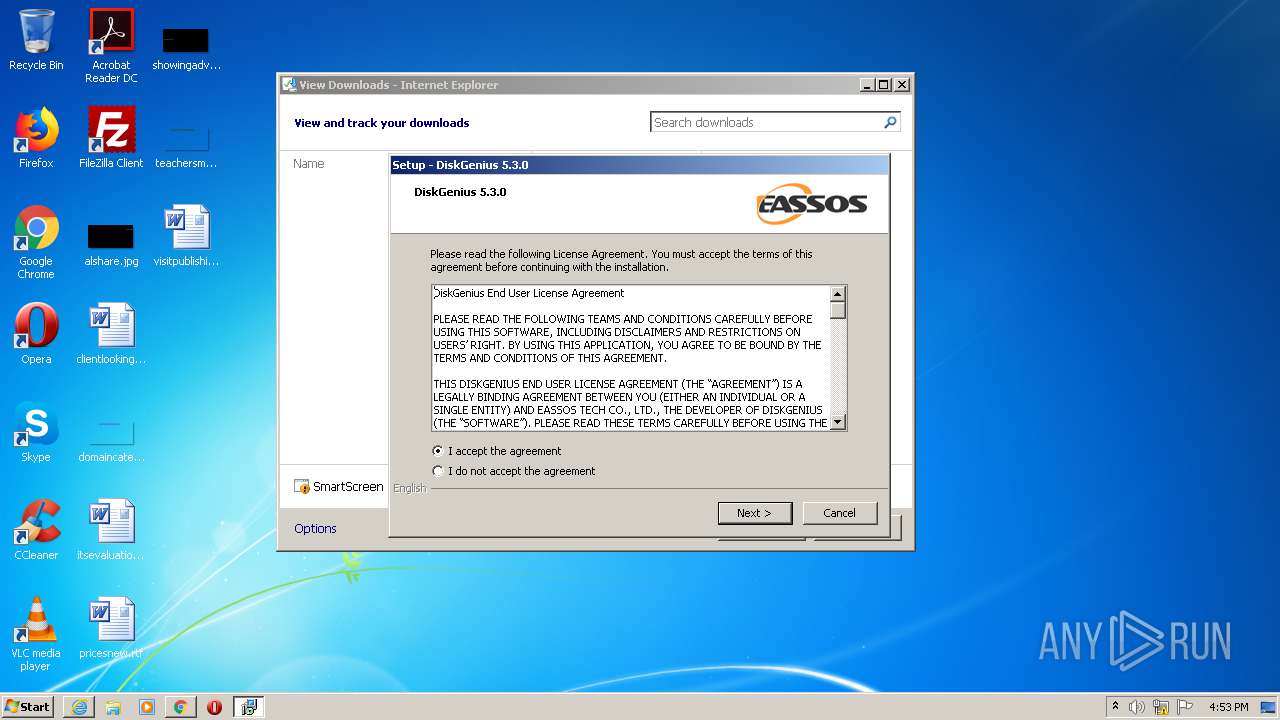This screenshot has width=1280, height=720.
Task: Click the Action Center flag icon
Action: 1185,707
